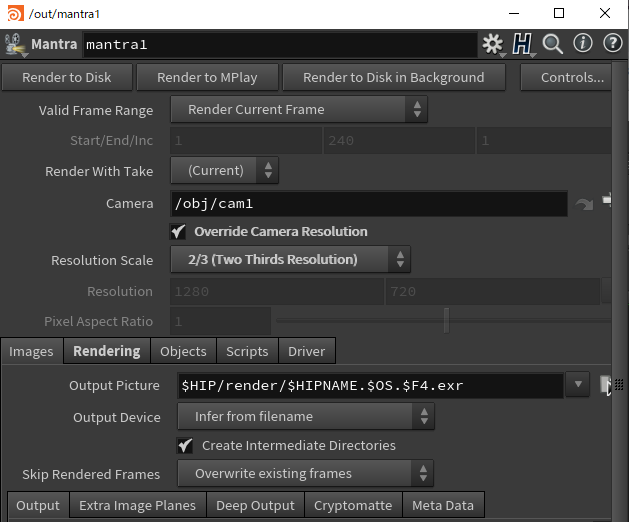Click the Houdini H icon in the header
629x522 pixels.
pyautogui.click(x=522, y=44)
